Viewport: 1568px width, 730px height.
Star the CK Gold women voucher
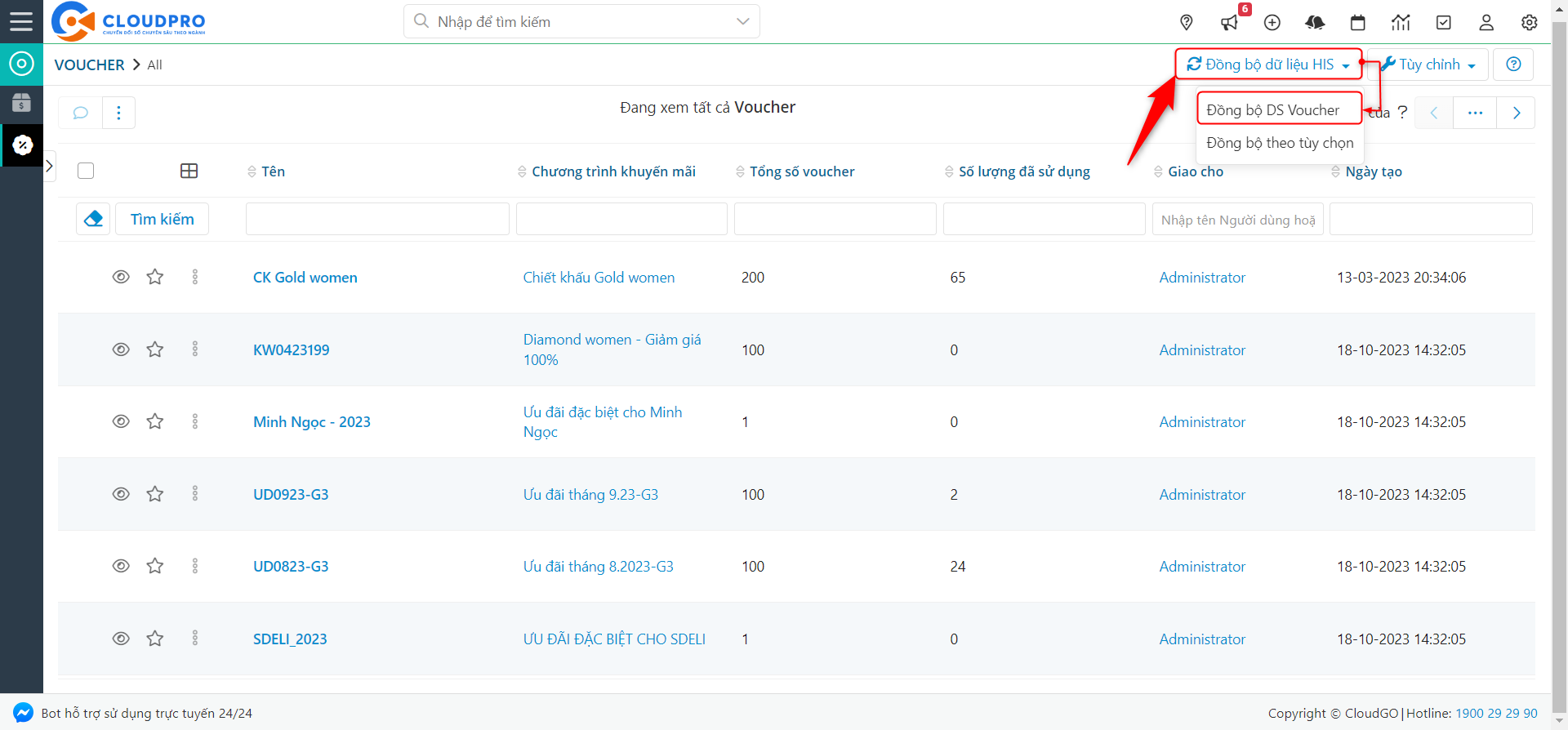coord(155,277)
